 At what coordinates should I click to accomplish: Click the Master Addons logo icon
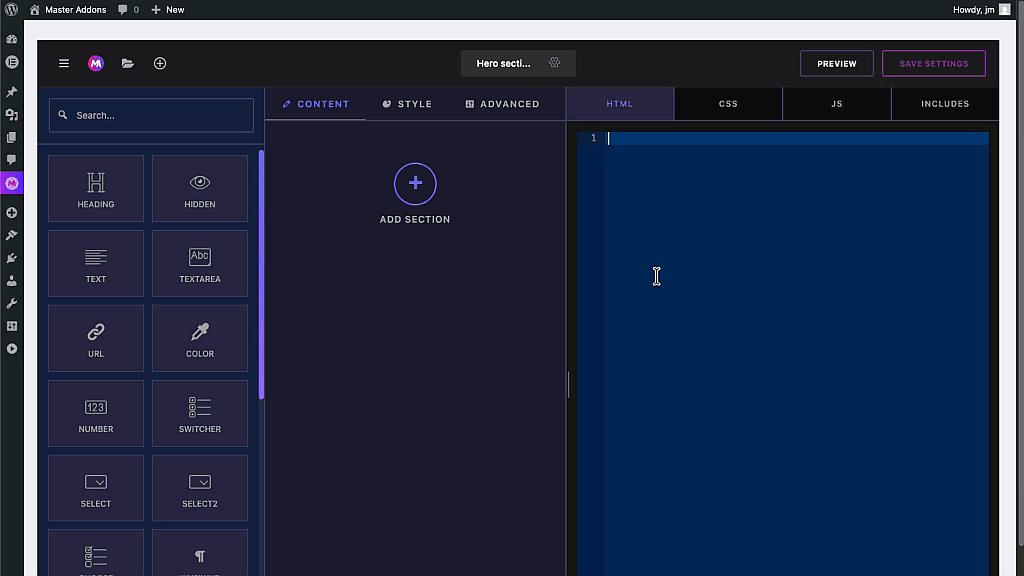96,63
